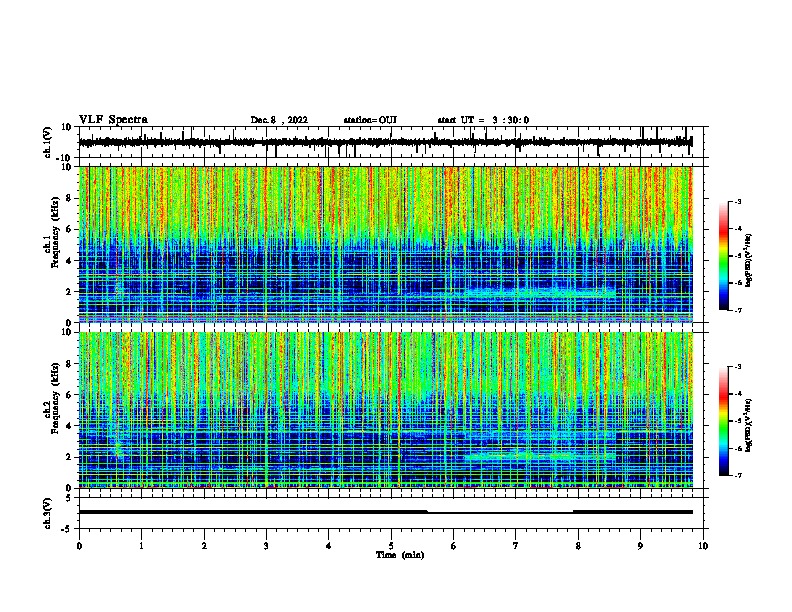Click the time axis tick label "2"

(204, 546)
